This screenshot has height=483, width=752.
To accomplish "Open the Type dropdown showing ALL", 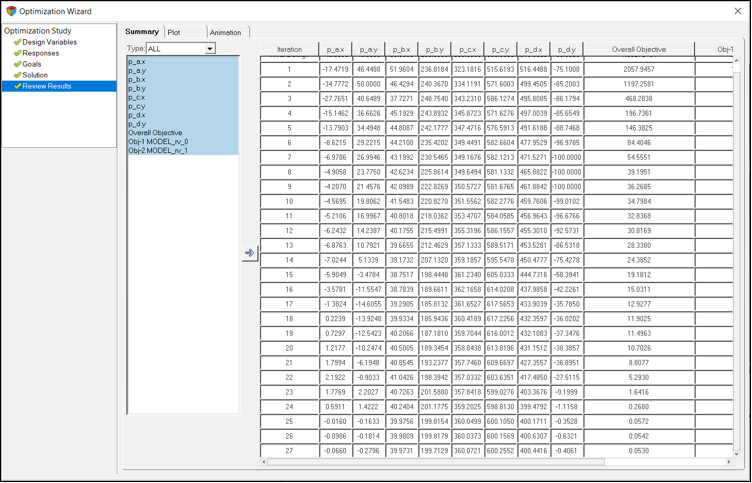I will tap(181, 48).
